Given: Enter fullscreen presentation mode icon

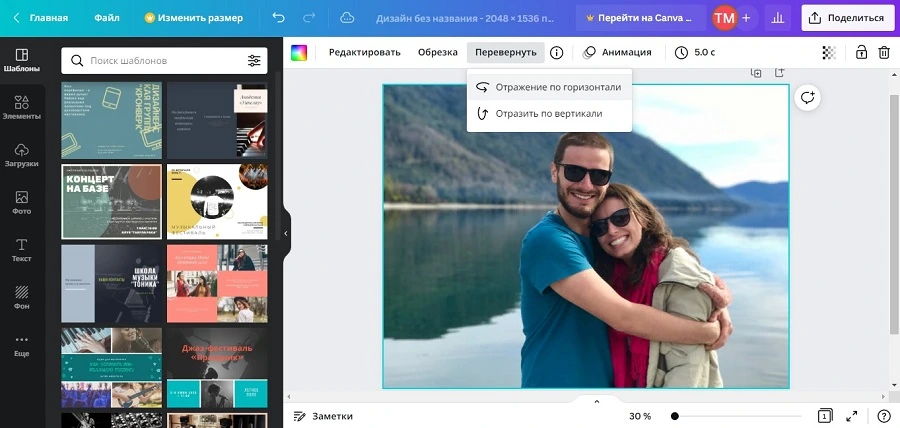Looking at the screenshot, I should pos(852,416).
